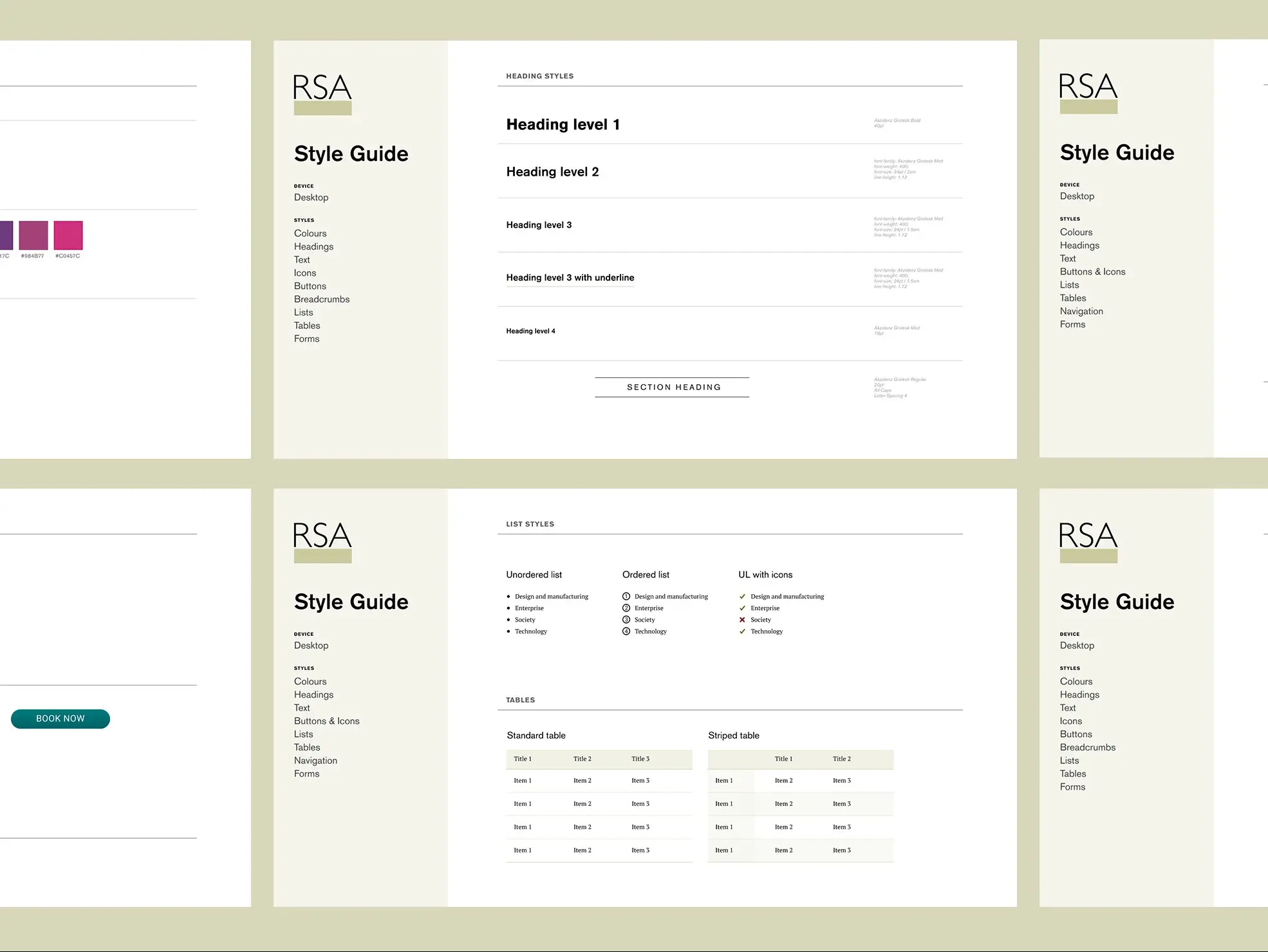Click Title 2 header in Striped table
Image resolution: width=1268 pixels, height=952 pixels.
pyautogui.click(x=841, y=759)
